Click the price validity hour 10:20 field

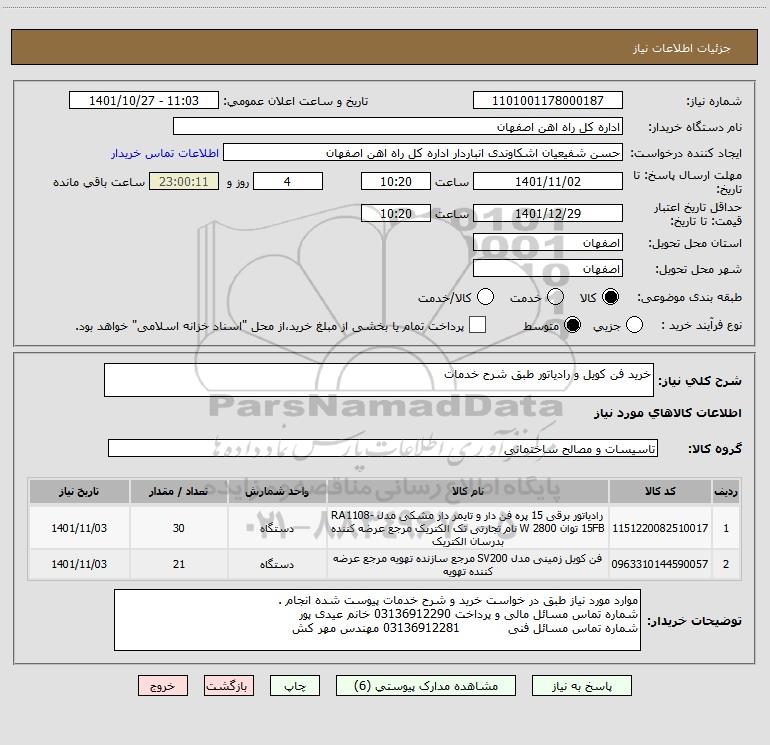pos(396,213)
